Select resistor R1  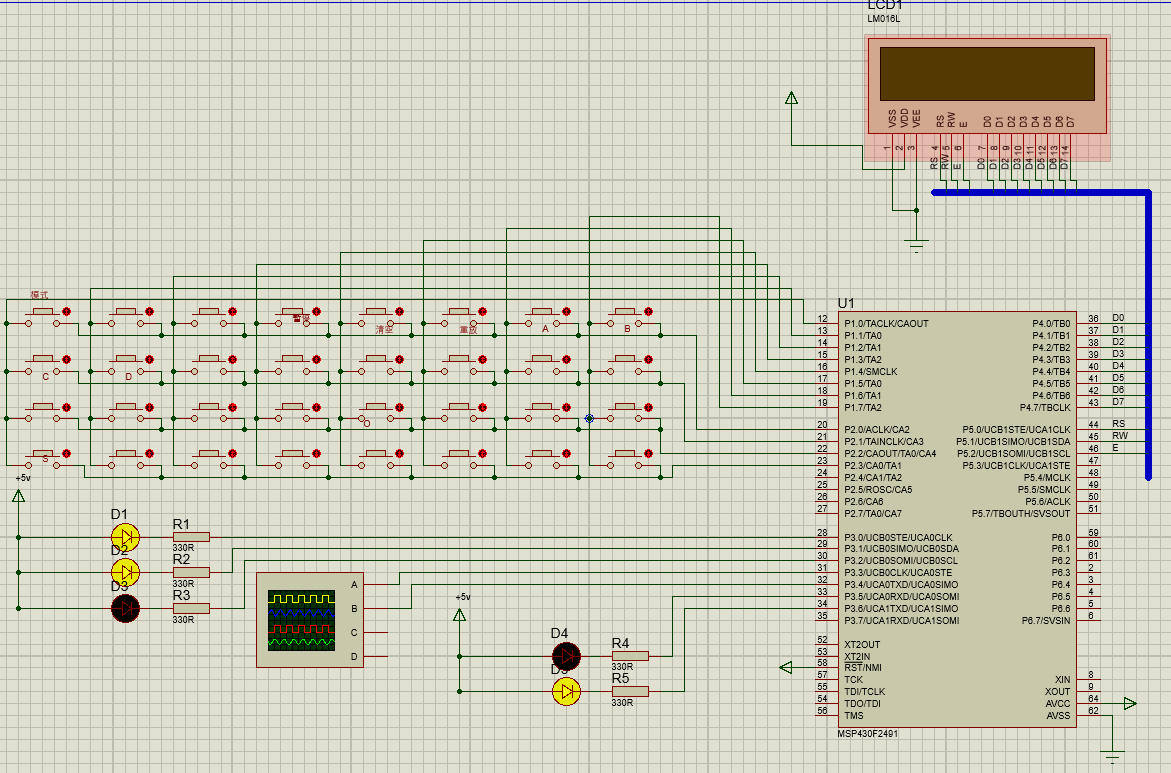click(x=191, y=537)
